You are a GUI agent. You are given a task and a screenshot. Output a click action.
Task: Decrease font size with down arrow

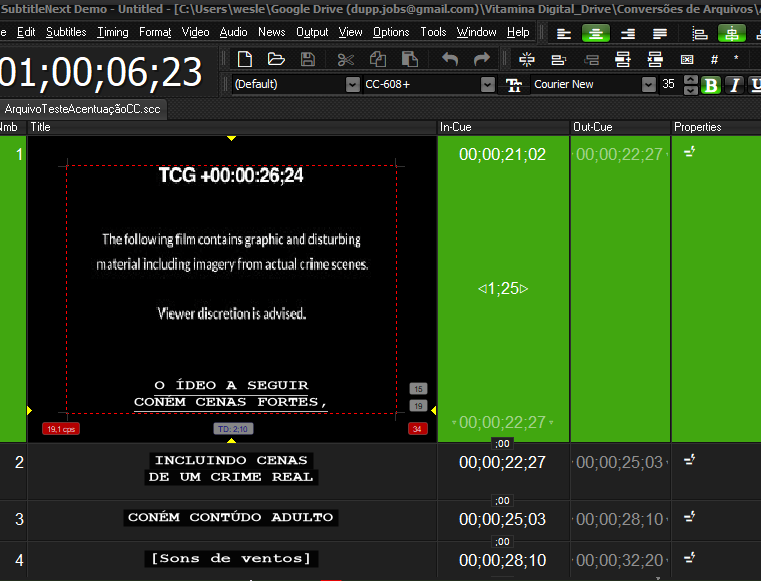[691, 90]
